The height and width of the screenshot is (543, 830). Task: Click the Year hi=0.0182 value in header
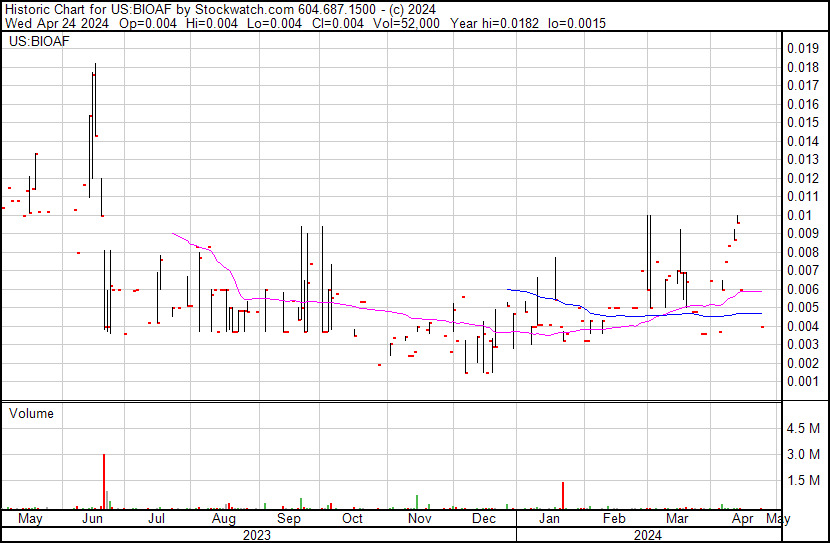[x=495, y=23]
